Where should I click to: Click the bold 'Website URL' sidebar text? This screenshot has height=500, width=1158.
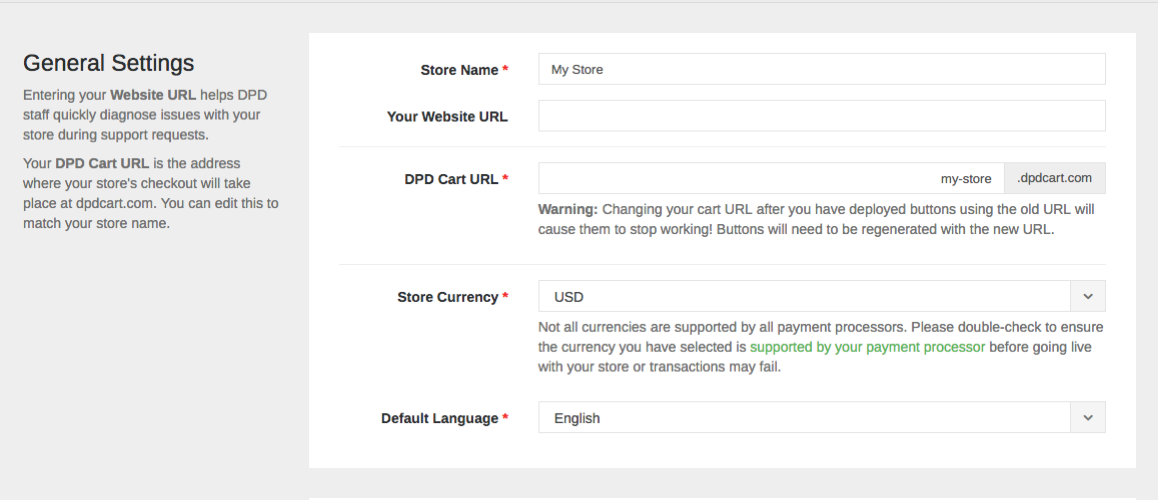click(154, 95)
